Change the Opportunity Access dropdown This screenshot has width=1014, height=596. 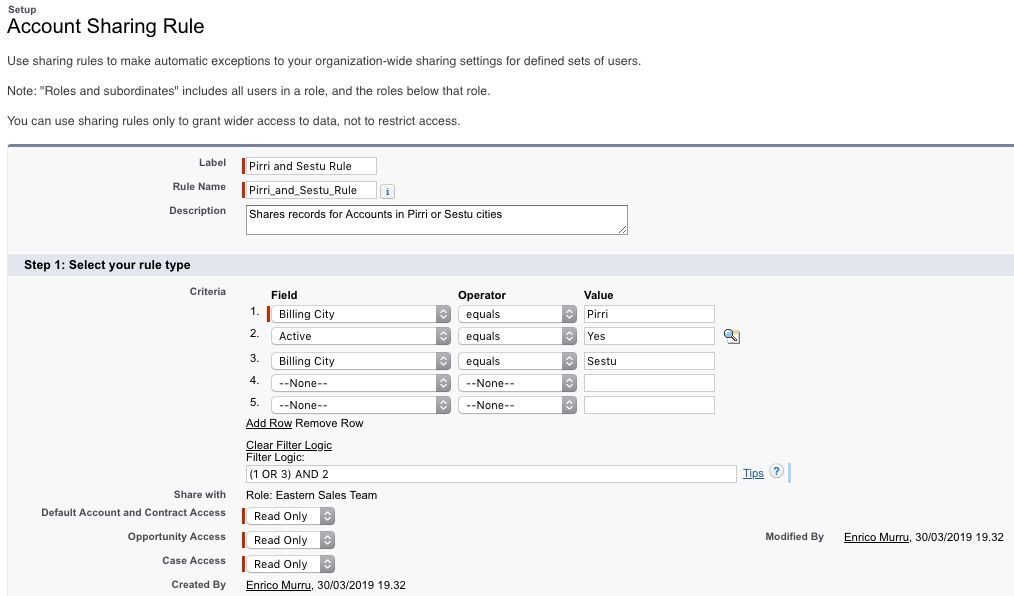pyautogui.click(x=291, y=540)
